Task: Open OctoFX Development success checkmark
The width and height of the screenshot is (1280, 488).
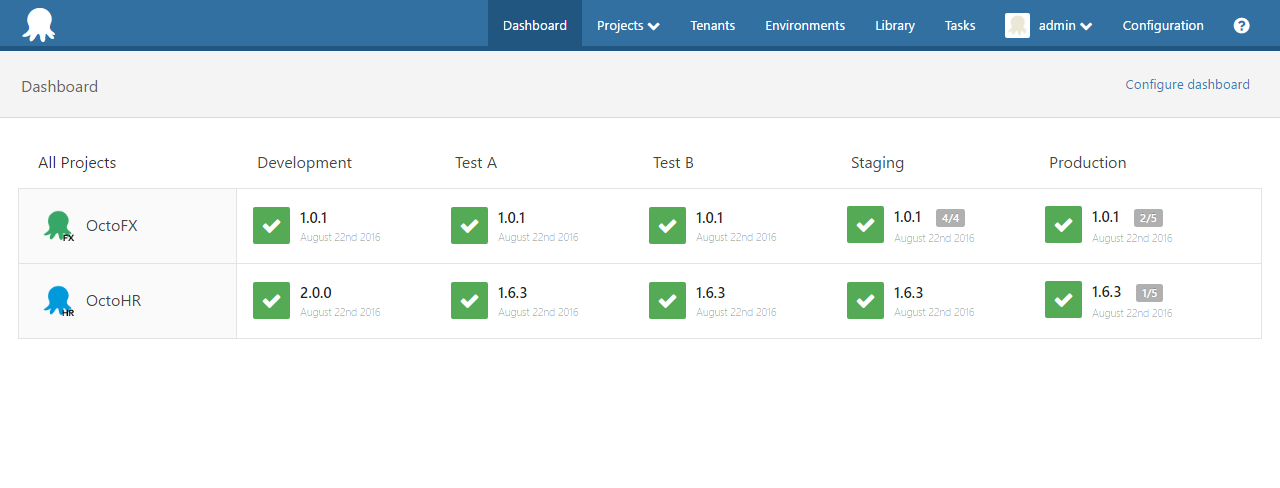Action: click(x=271, y=225)
